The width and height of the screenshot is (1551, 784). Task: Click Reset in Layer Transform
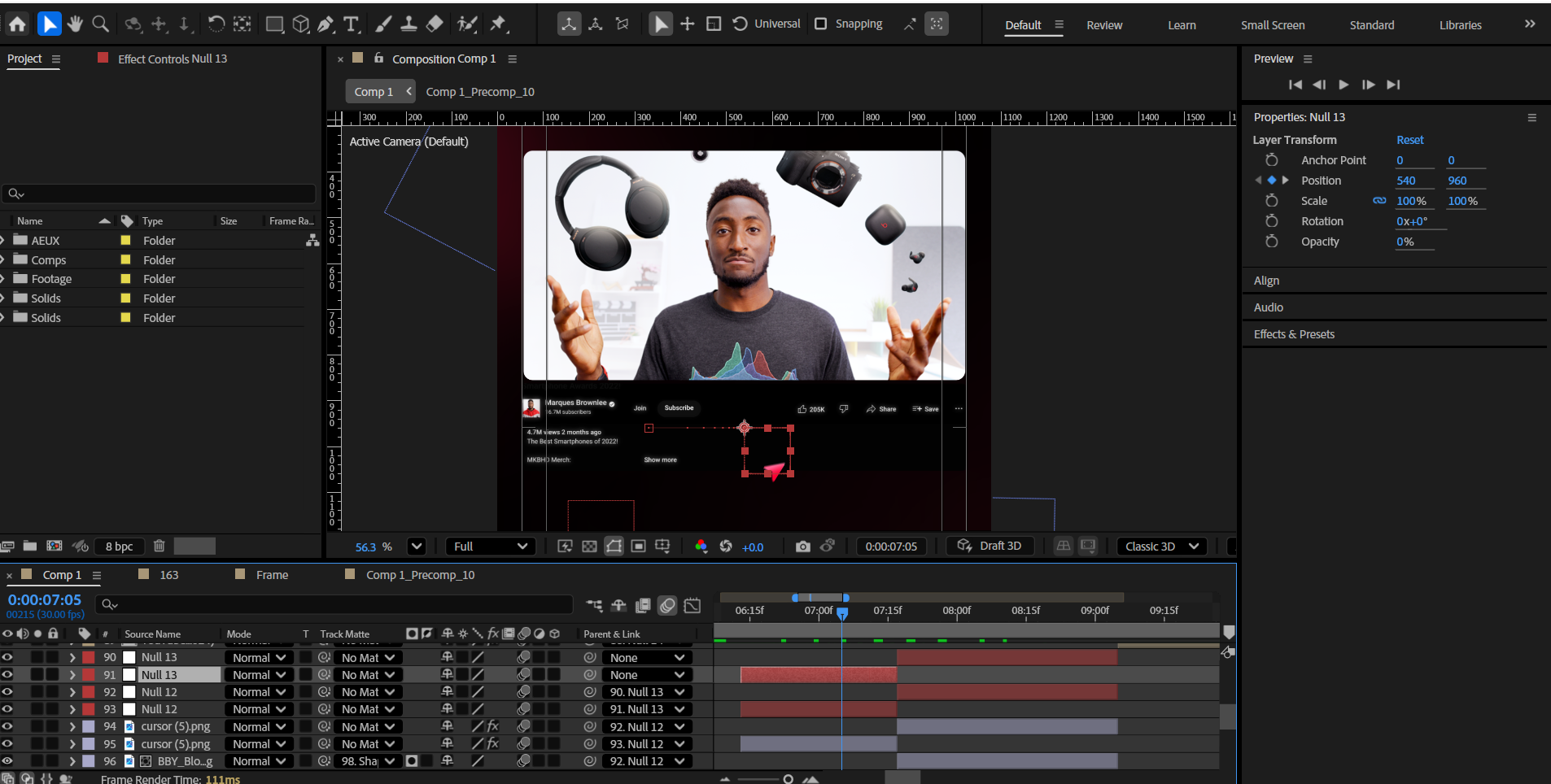[x=1409, y=140]
